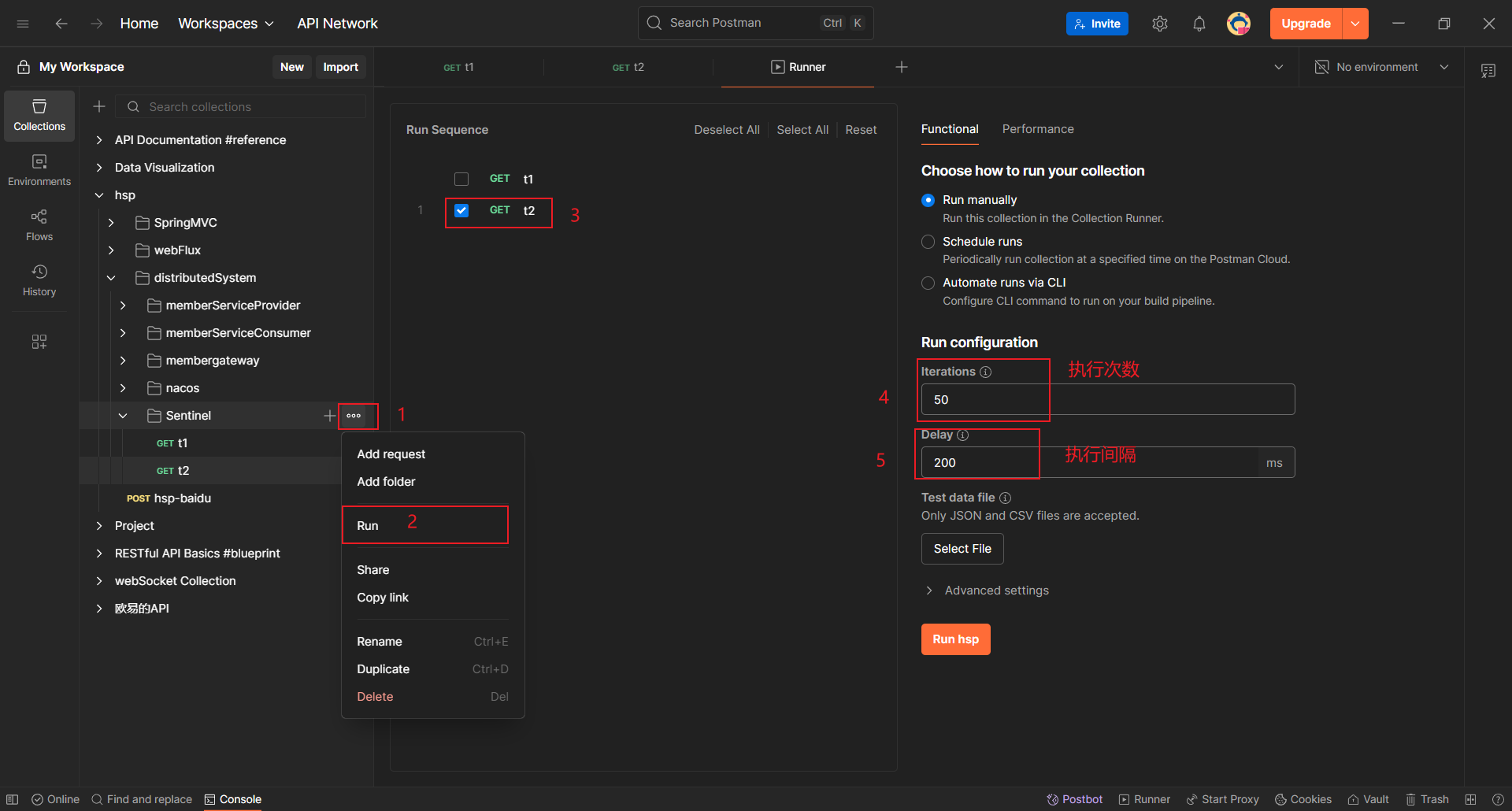This screenshot has width=1512, height=811.
Task: Open the Flows sidebar icon
Action: pyautogui.click(x=39, y=225)
